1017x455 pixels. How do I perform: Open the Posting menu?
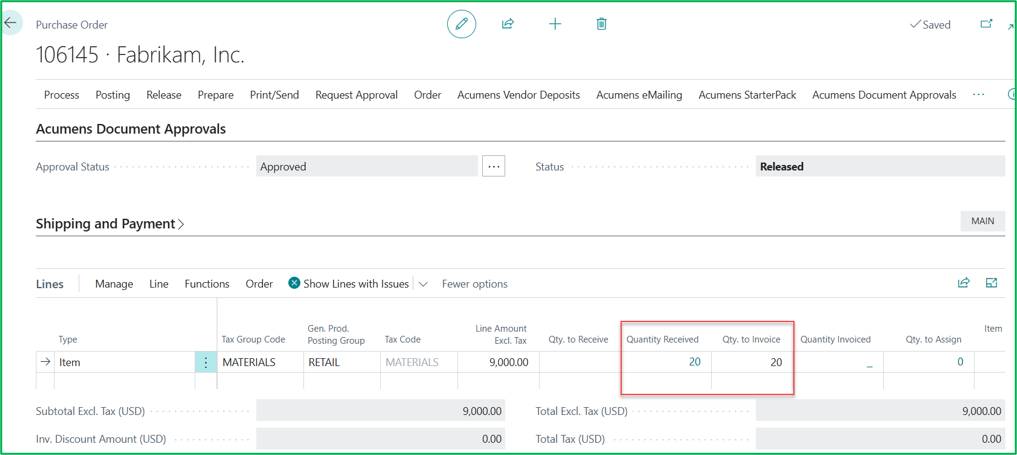113,95
